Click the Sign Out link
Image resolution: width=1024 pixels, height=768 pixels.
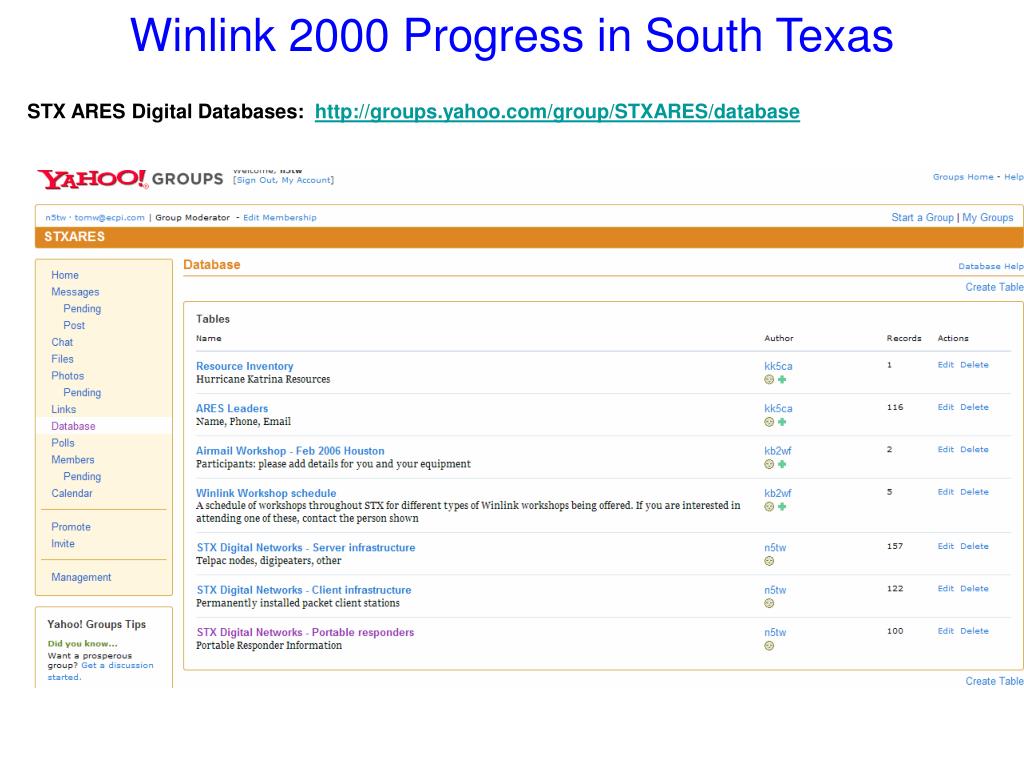[x=257, y=180]
